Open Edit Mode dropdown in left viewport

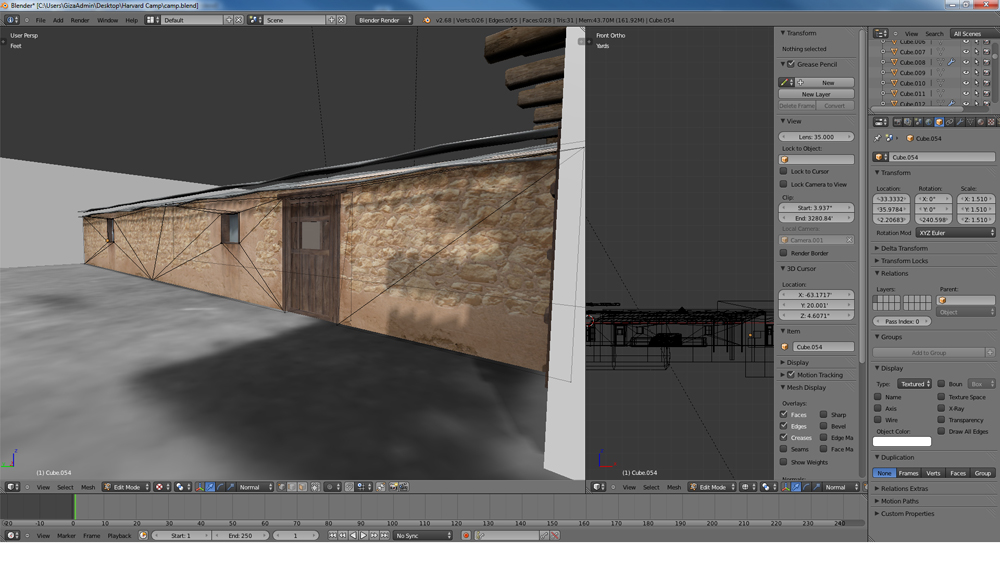tap(126, 487)
